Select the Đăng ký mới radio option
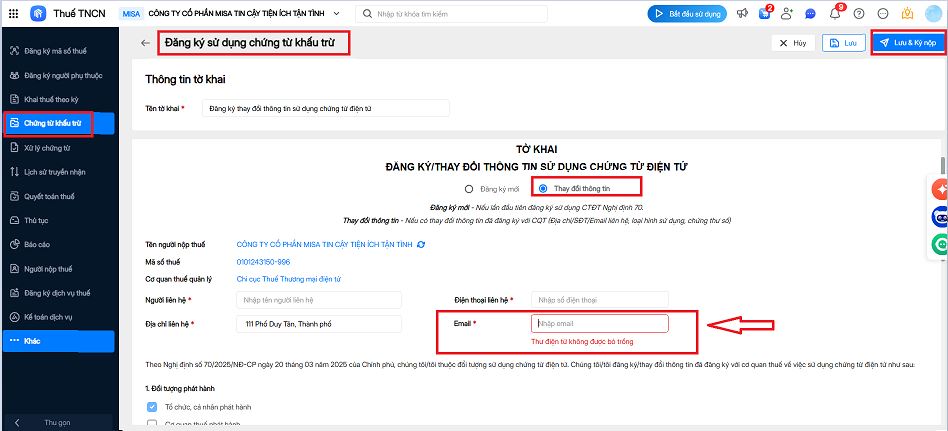 click(x=469, y=189)
